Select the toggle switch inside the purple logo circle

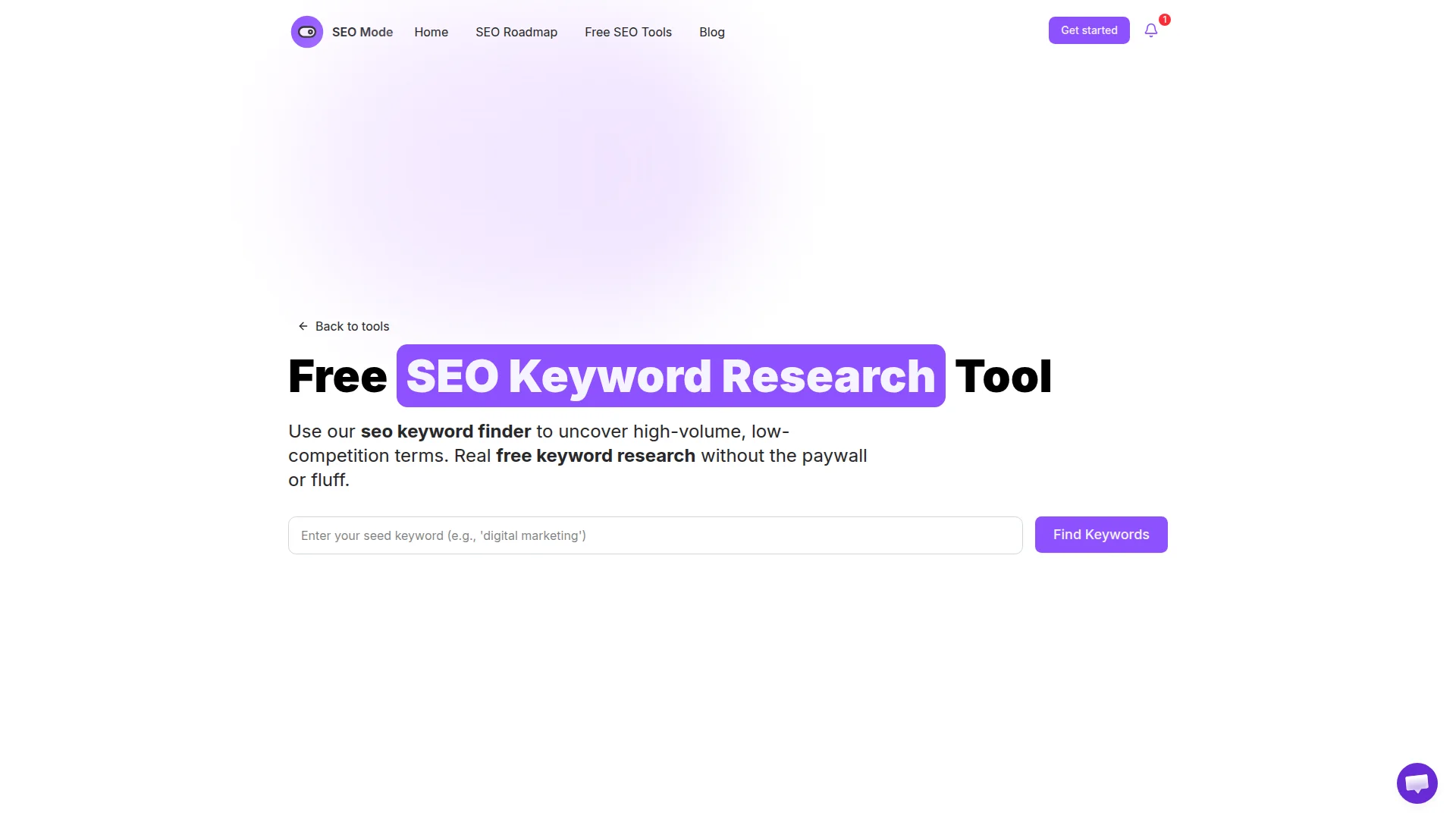click(306, 32)
